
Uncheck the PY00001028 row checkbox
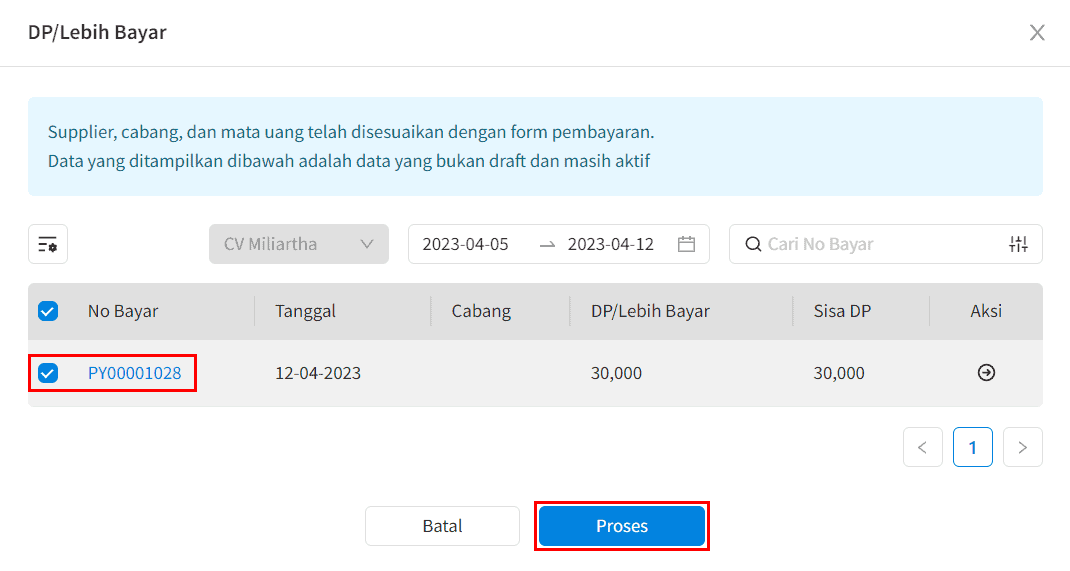[48, 373]
